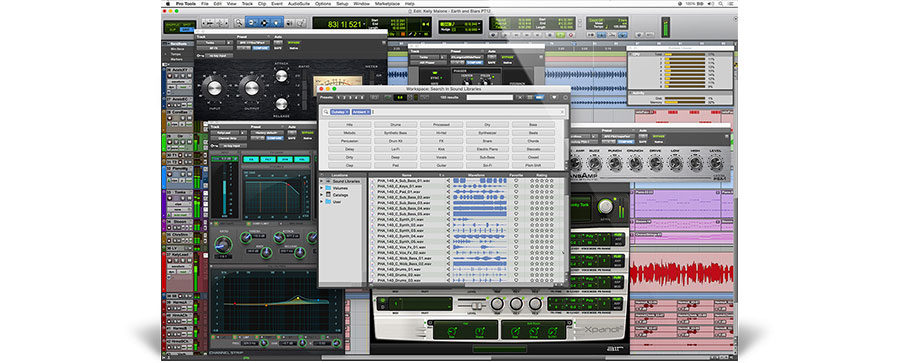The image size is (900, 363).
Task: Adjust the OUTPUT knob on compressor
Action: 251,88
